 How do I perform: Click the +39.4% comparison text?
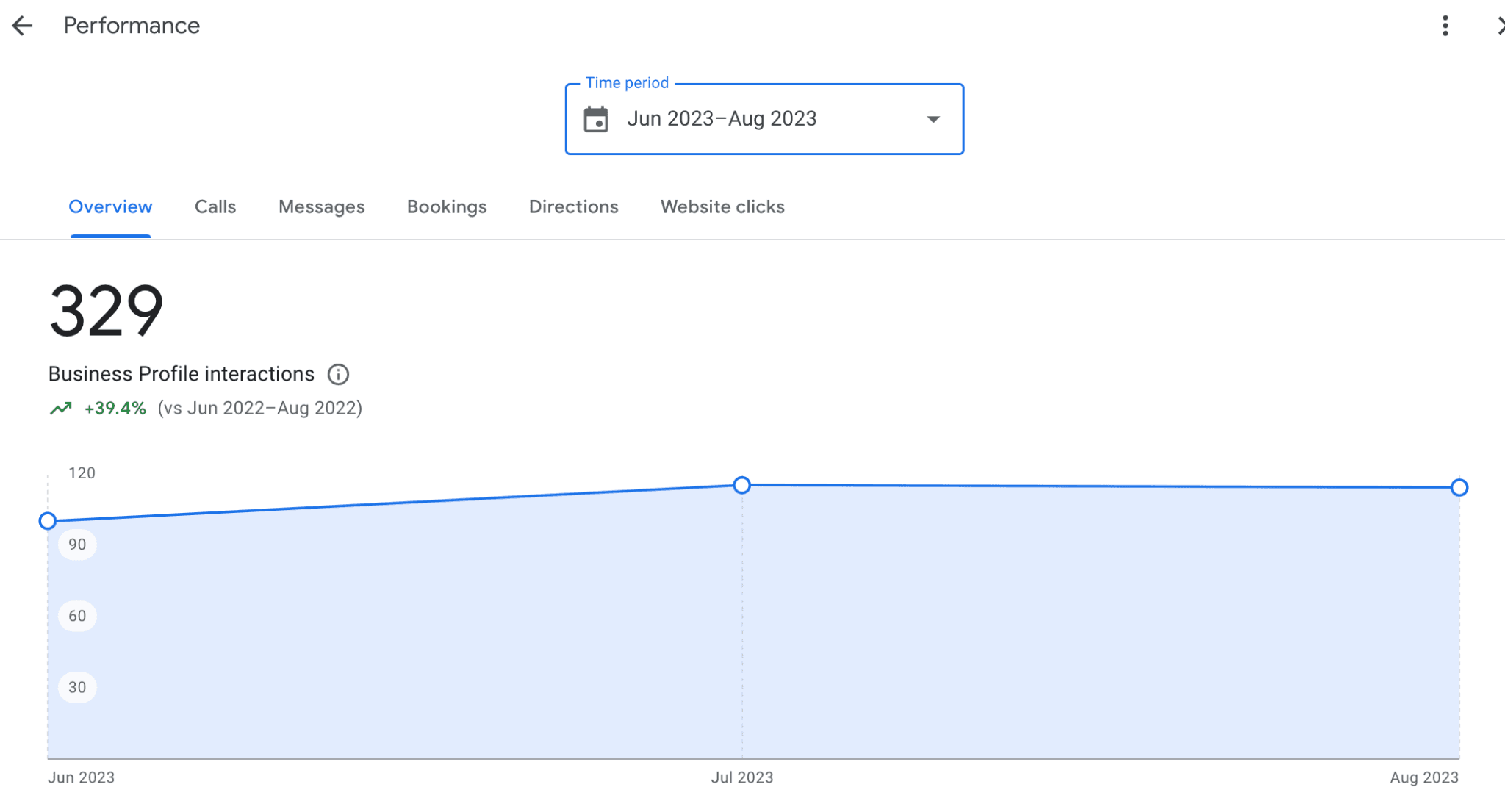point(115,409)
